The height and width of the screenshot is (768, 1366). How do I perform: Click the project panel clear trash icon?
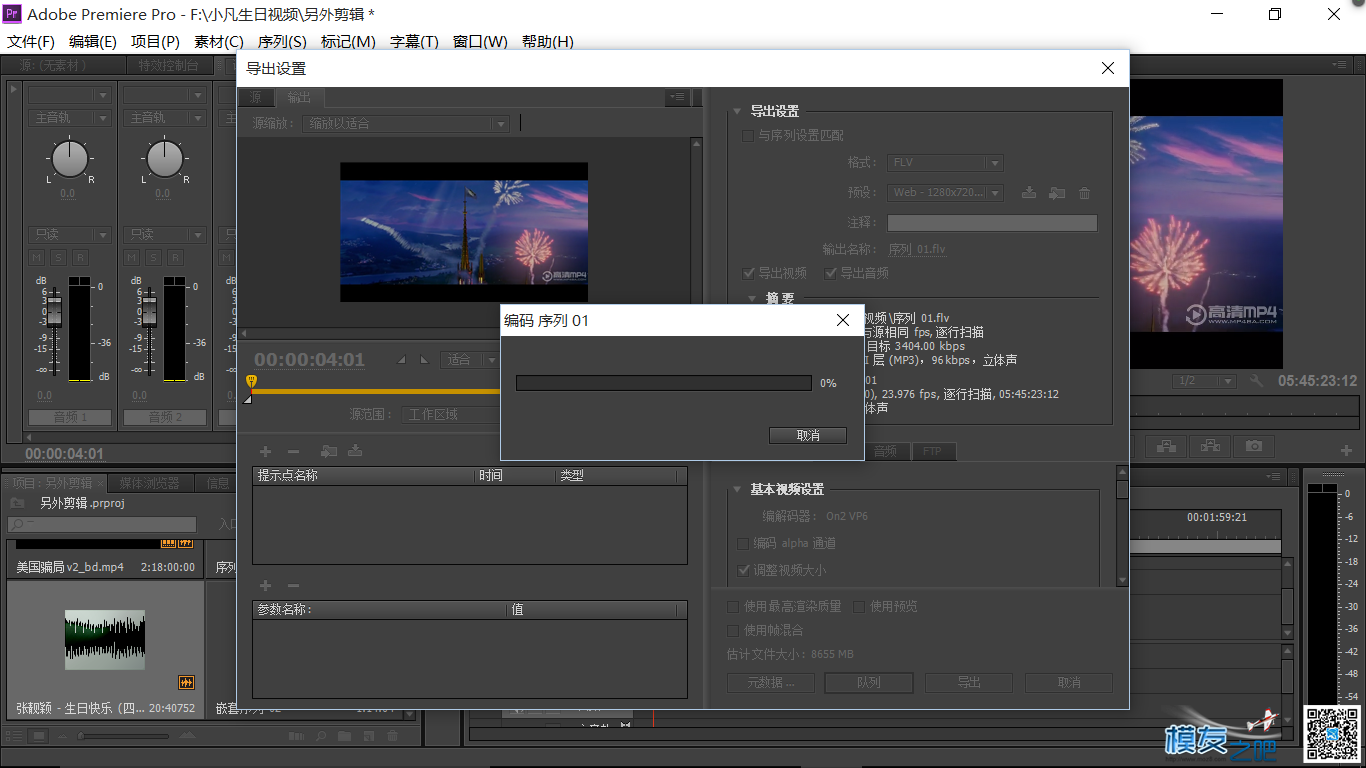tap(393, 736)
